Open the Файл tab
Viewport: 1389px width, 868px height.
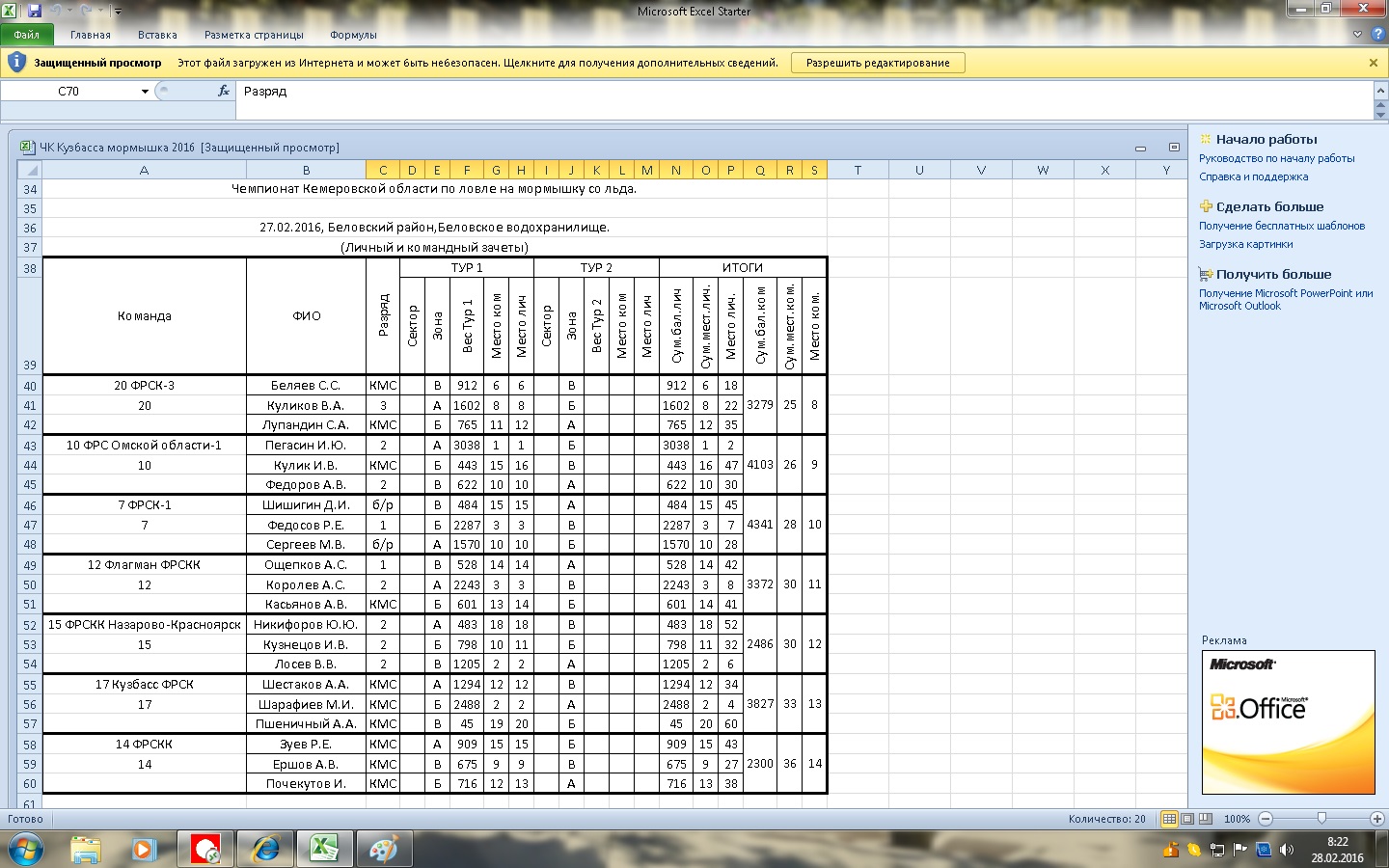[x=27, y=35]
